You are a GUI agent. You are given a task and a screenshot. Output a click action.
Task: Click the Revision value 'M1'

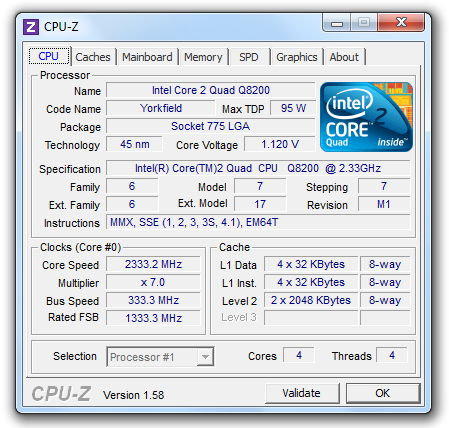[384, 204]
